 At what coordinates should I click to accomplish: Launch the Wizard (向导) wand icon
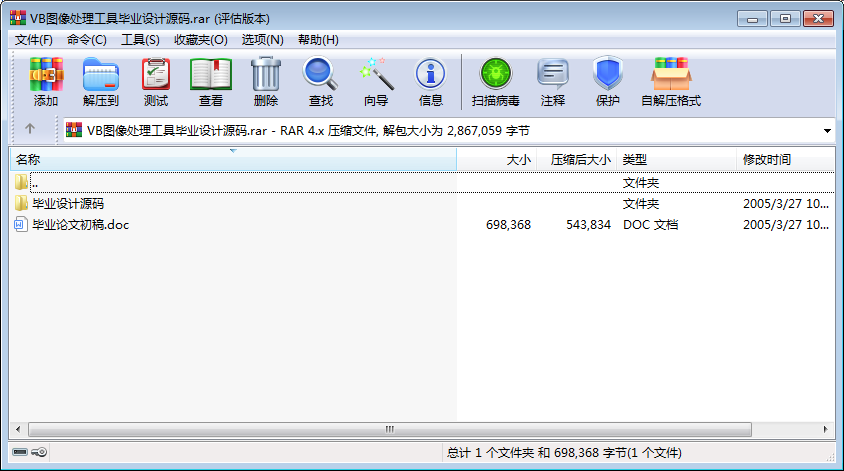tap(376, 82)
